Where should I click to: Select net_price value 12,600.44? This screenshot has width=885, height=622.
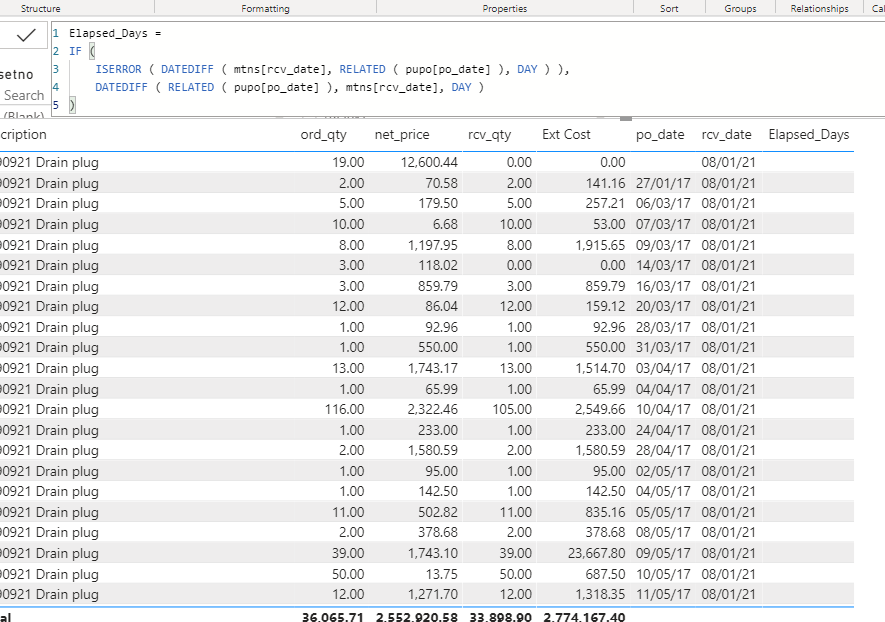click(x=429, y=163)
